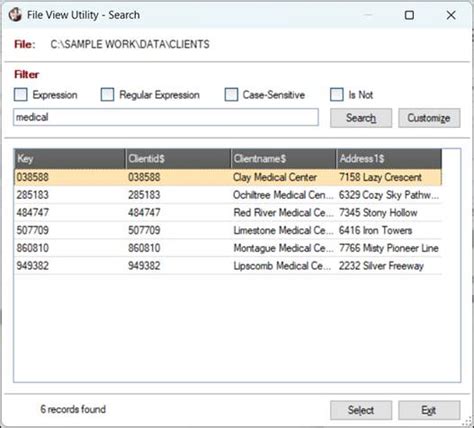Screen dimensions: 474x428
Task: Click the Address1$ column header
Action: click(x=389, y=158)
